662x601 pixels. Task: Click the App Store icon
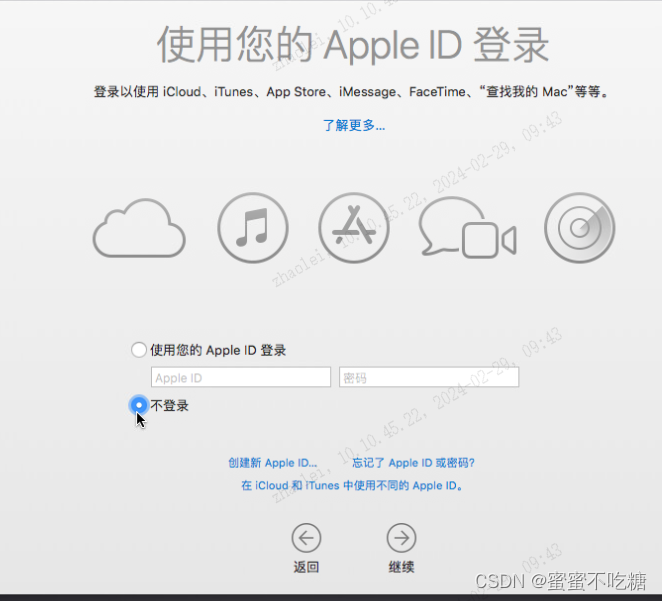pos(354,228)
